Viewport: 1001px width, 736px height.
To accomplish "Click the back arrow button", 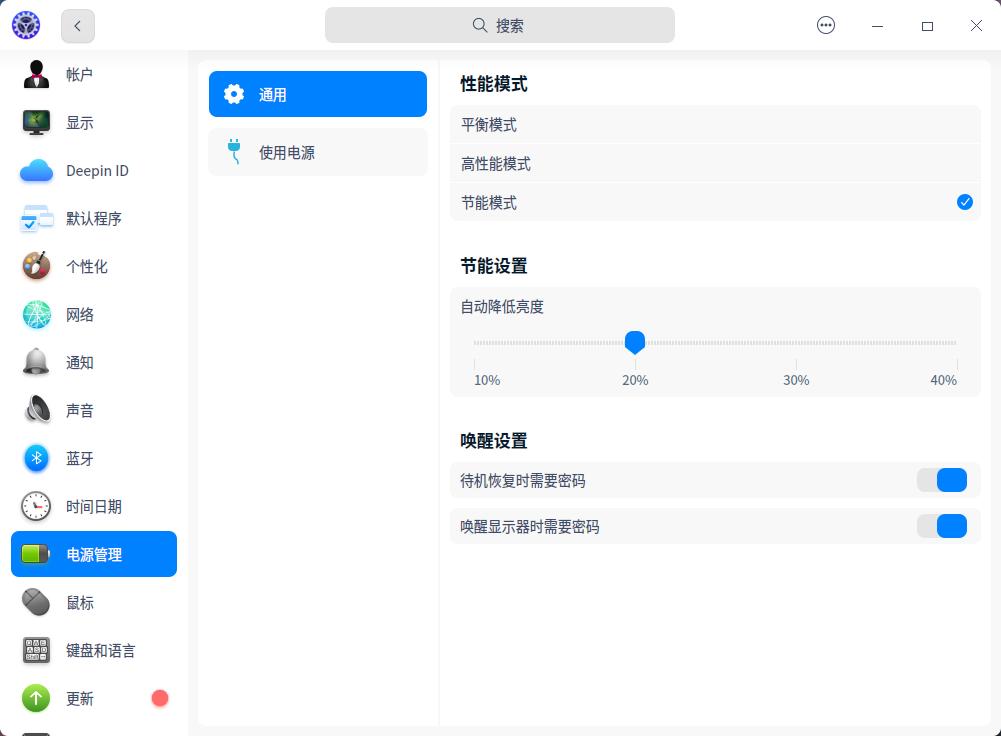I will coord(77,26).
